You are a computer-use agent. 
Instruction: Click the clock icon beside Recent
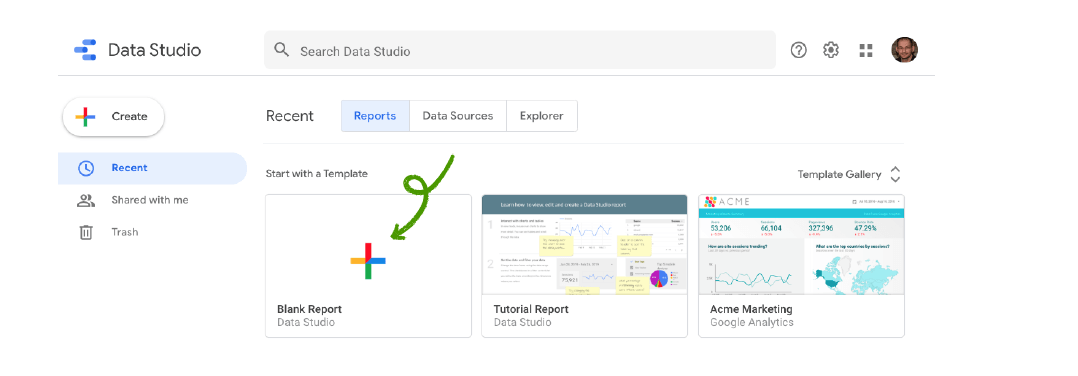85,168
